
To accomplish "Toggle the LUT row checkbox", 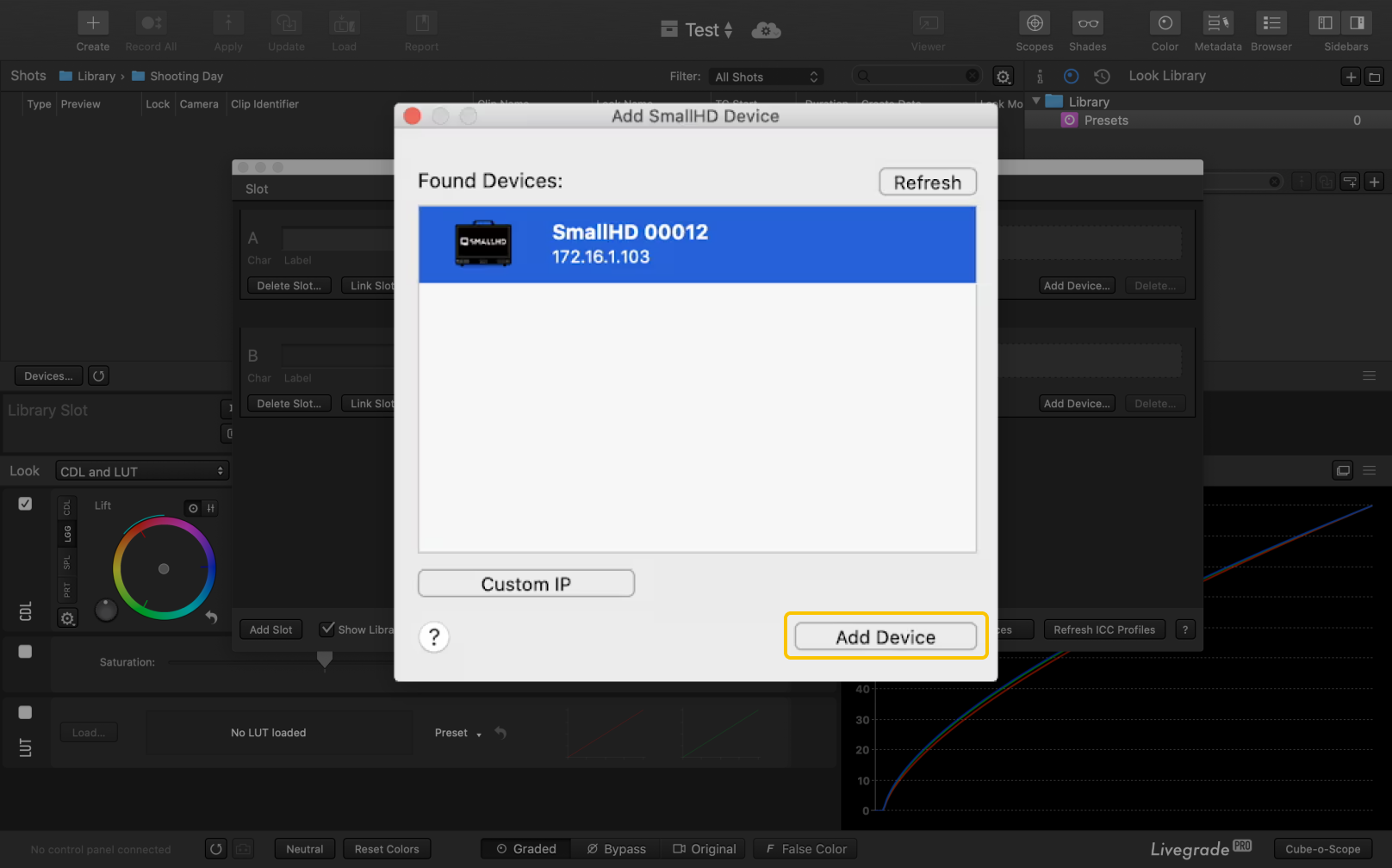I will (x=25, y=712).
